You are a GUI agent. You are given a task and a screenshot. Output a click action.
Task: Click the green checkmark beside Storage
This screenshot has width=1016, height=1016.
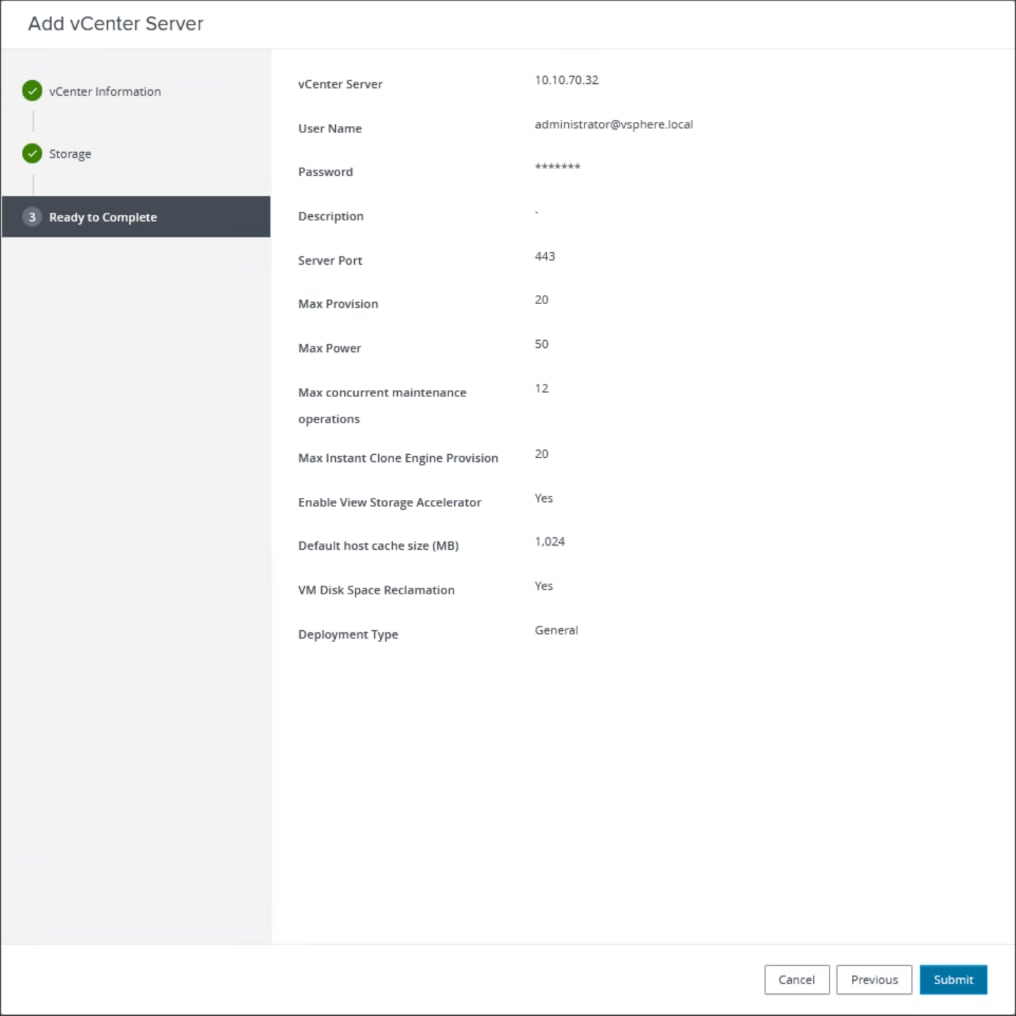[32, 154]
